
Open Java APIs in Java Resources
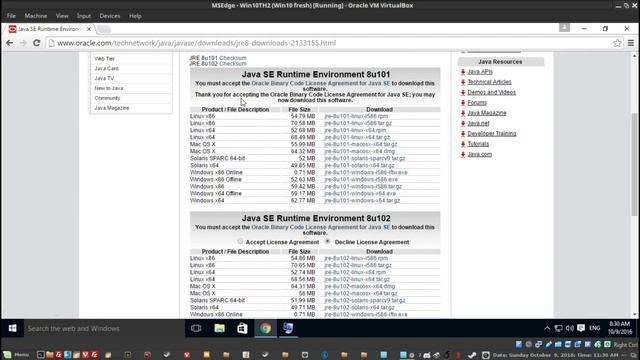(480, 72)
